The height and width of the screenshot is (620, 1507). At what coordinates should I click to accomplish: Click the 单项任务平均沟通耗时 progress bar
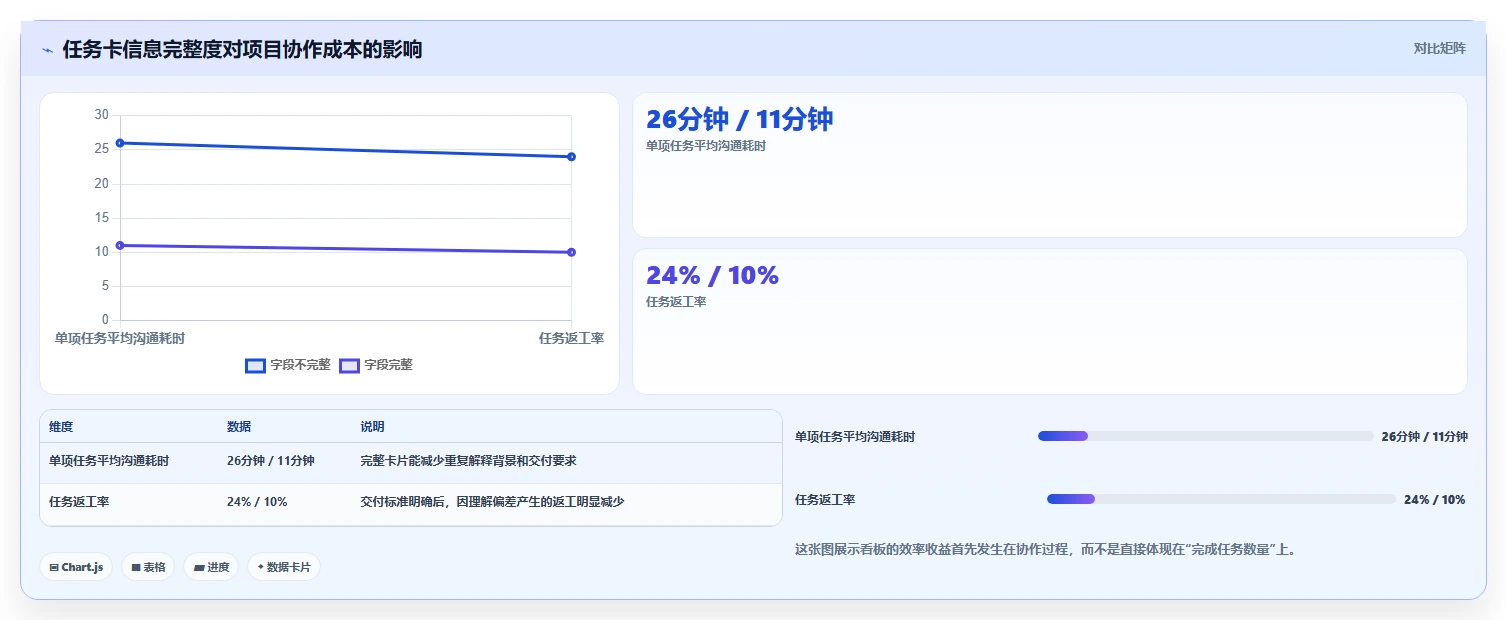(x=1205, y=436)
